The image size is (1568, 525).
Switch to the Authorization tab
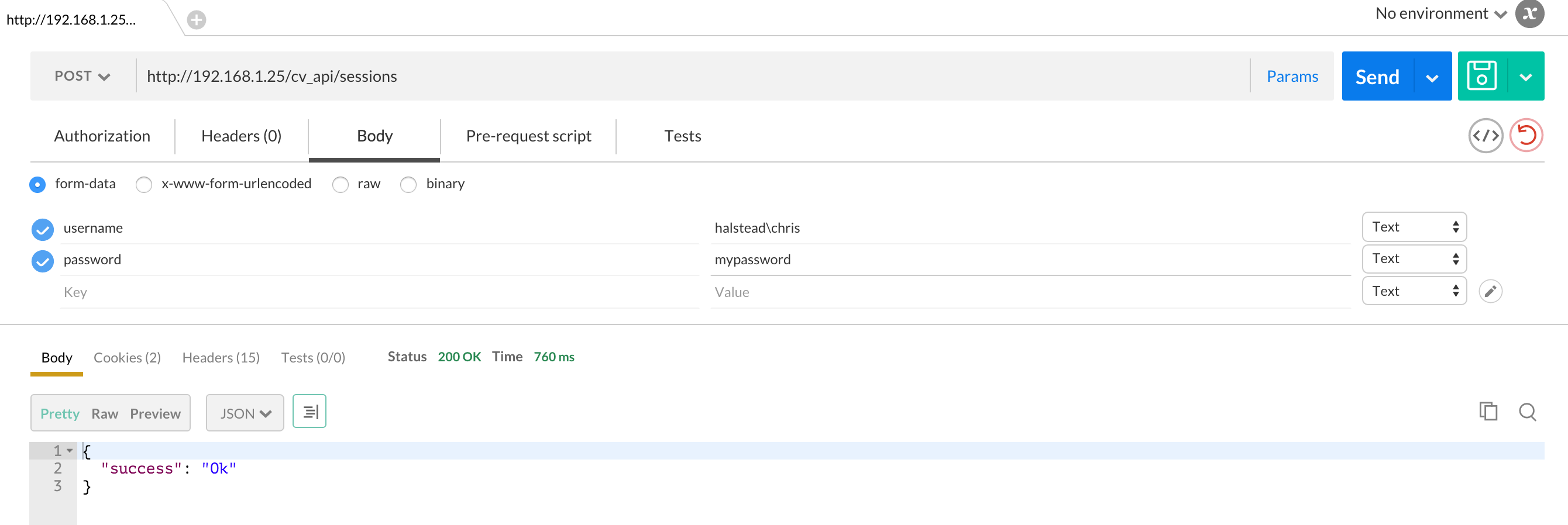(102, 136)
